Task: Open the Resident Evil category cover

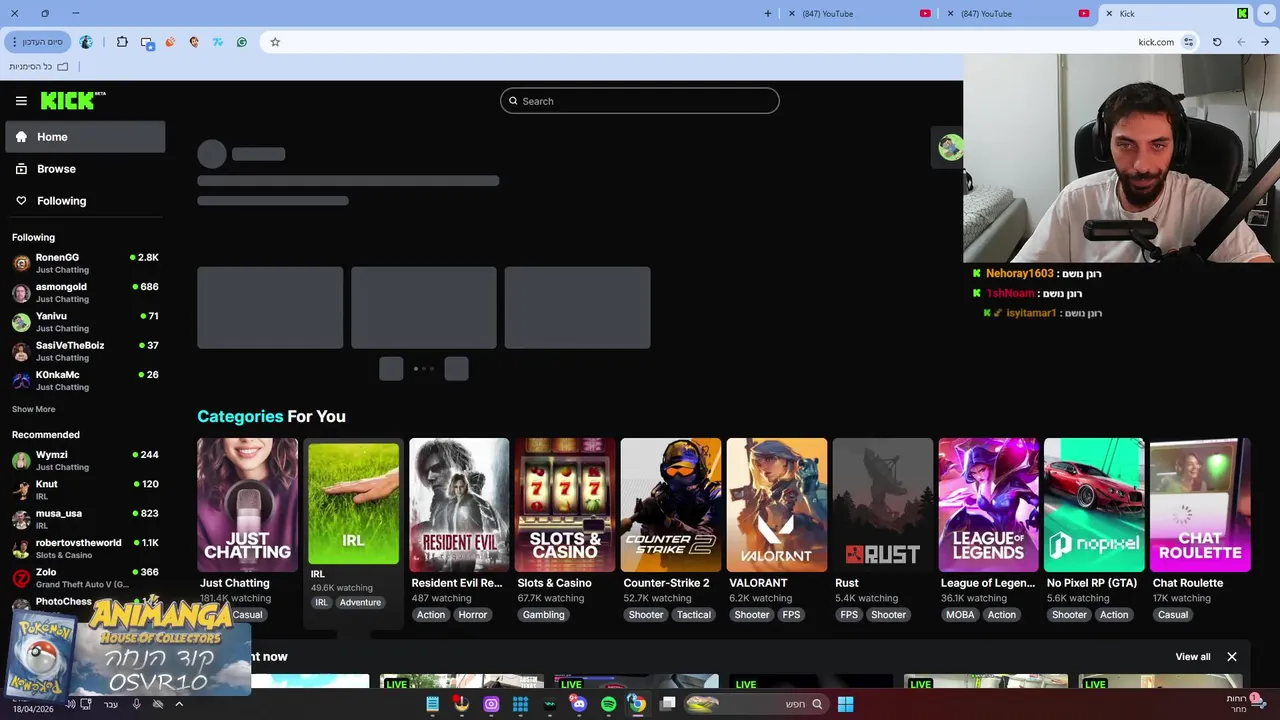Action: (x=459, y=505)
